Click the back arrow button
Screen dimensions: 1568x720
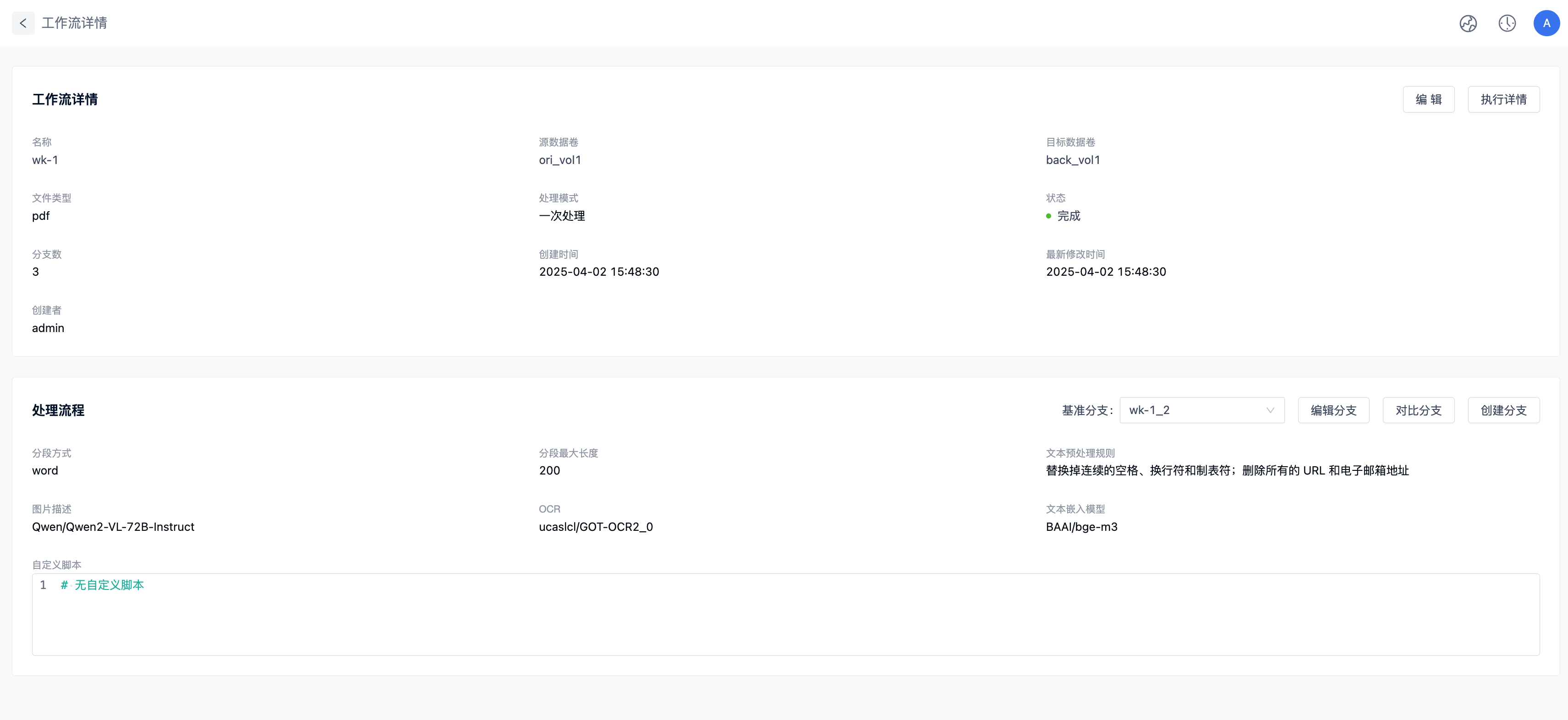pyautogui.click(x=23, y=23)
